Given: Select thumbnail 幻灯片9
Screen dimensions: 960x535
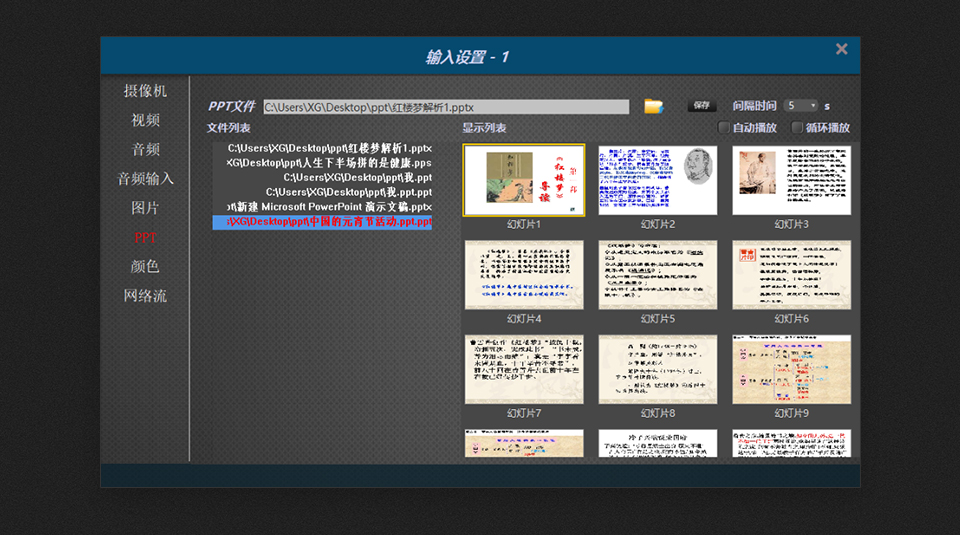Looking at the screenshot, I should point(792,369).
